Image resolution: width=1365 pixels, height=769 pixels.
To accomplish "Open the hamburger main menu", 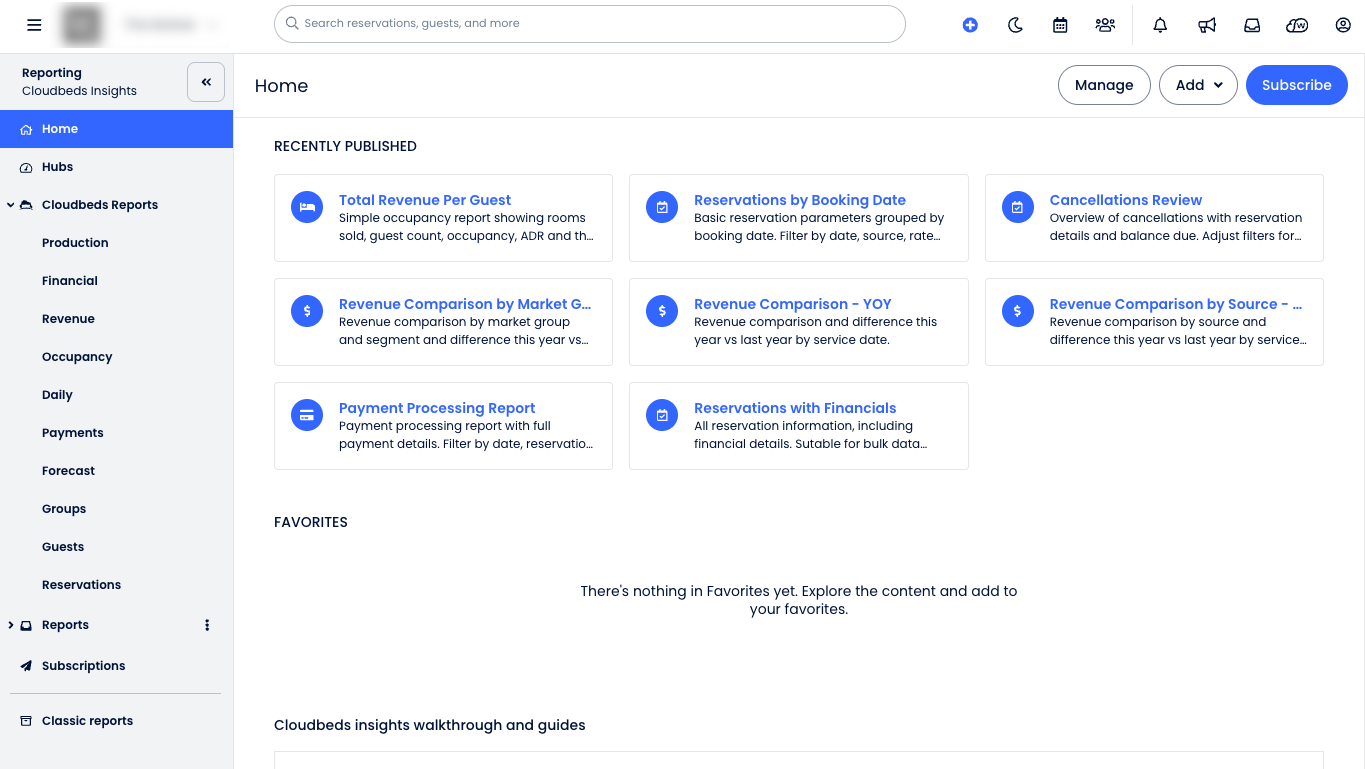I will click(x=34, y=25).
